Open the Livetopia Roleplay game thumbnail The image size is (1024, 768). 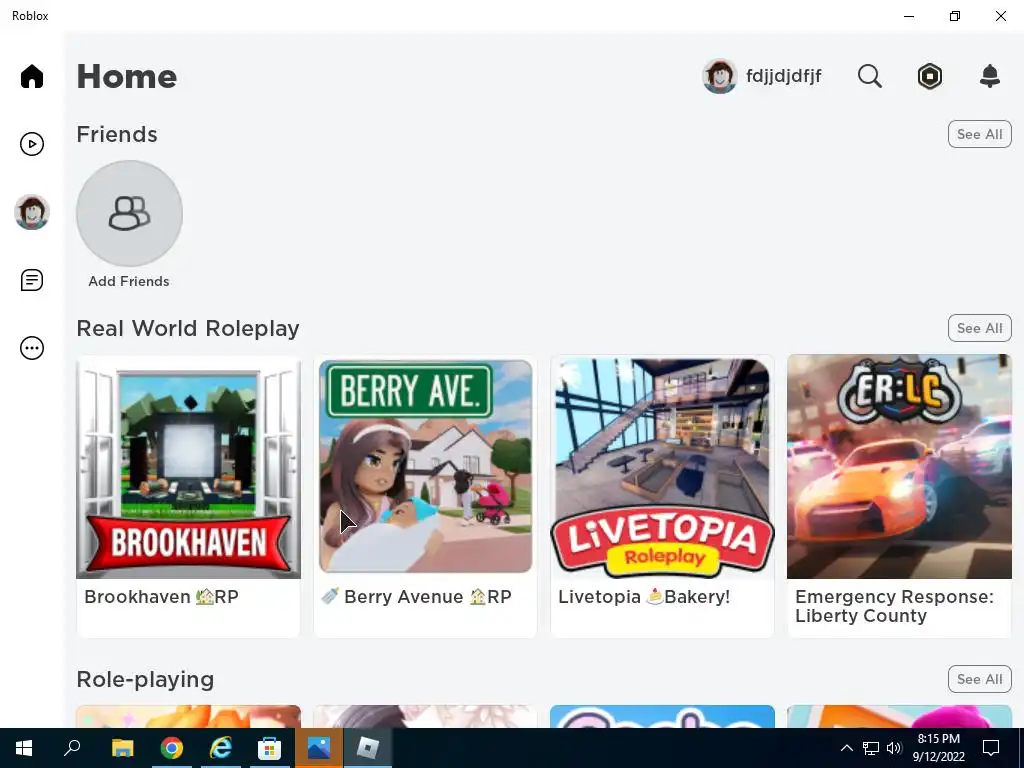coord(662,467)
